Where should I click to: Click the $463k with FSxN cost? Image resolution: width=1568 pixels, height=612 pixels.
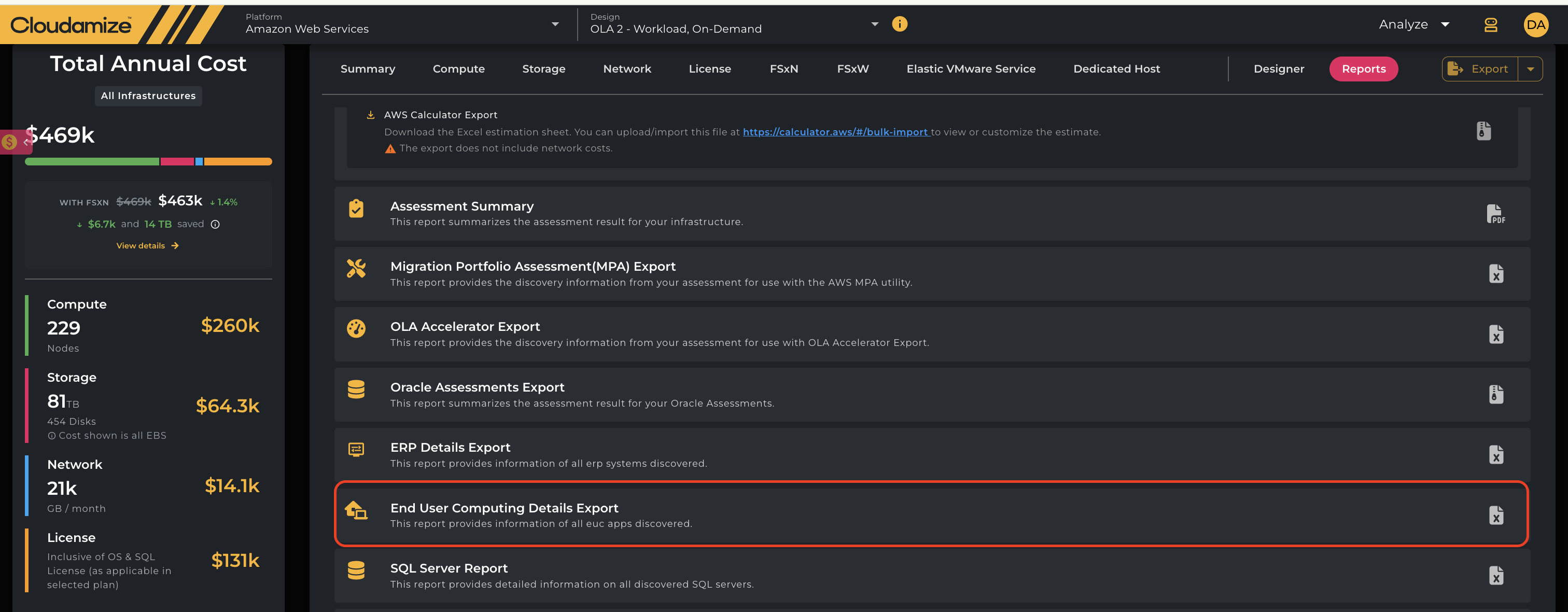point(180,200)
